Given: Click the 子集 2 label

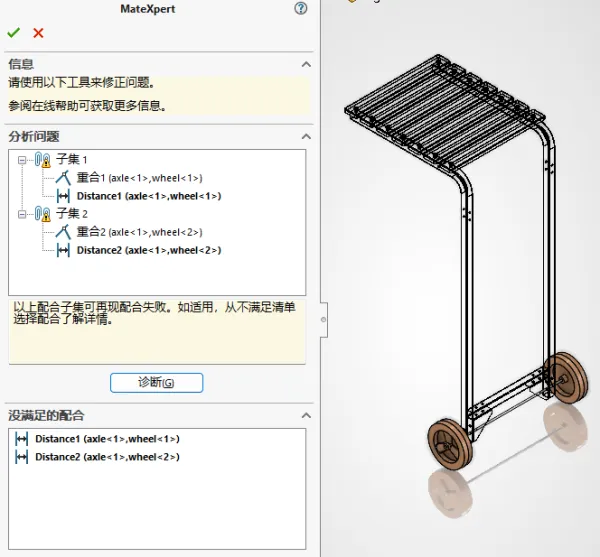Looking at the screenshot, I should pos(72,213).
